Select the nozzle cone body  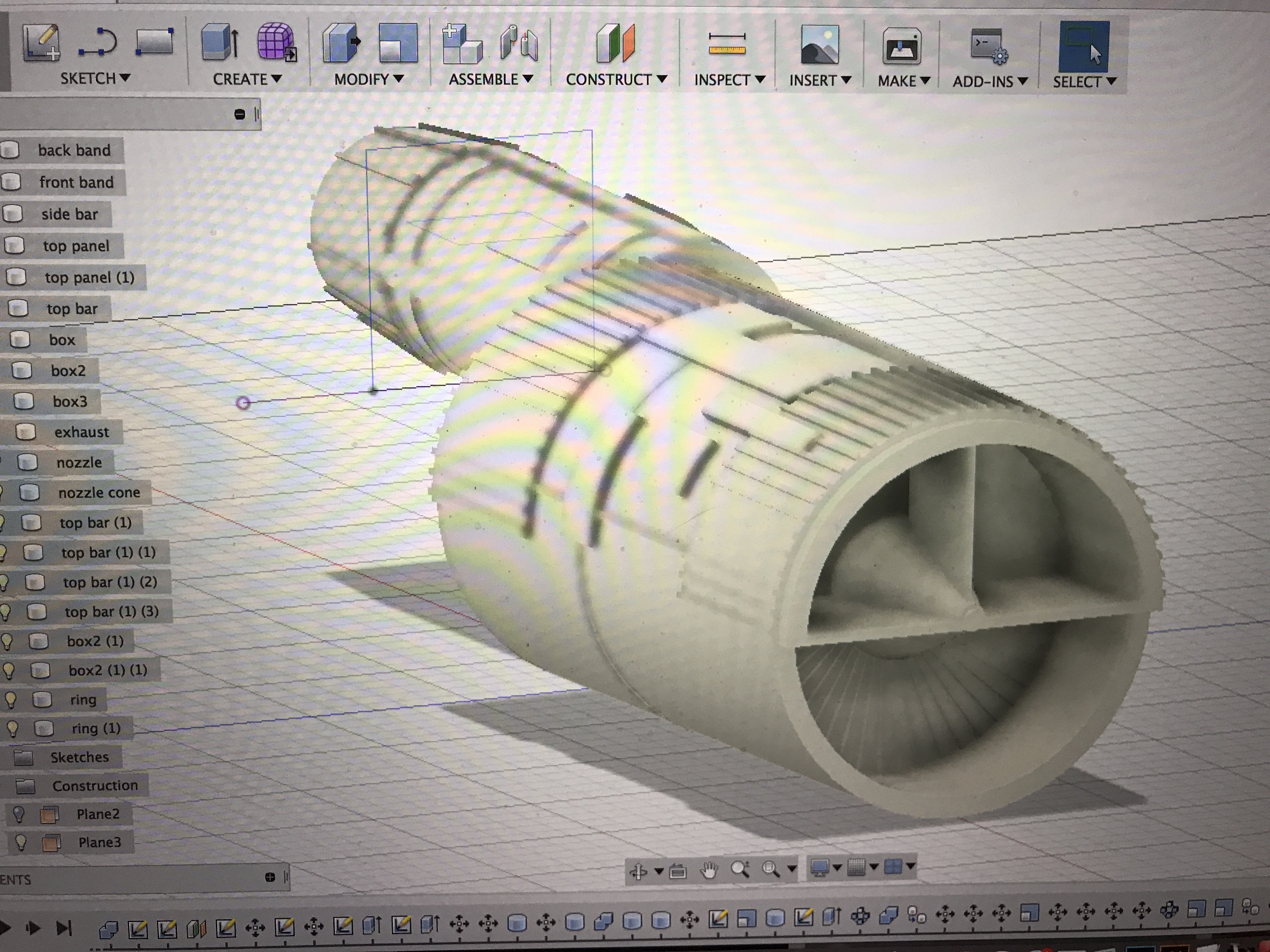click(99, 492)
